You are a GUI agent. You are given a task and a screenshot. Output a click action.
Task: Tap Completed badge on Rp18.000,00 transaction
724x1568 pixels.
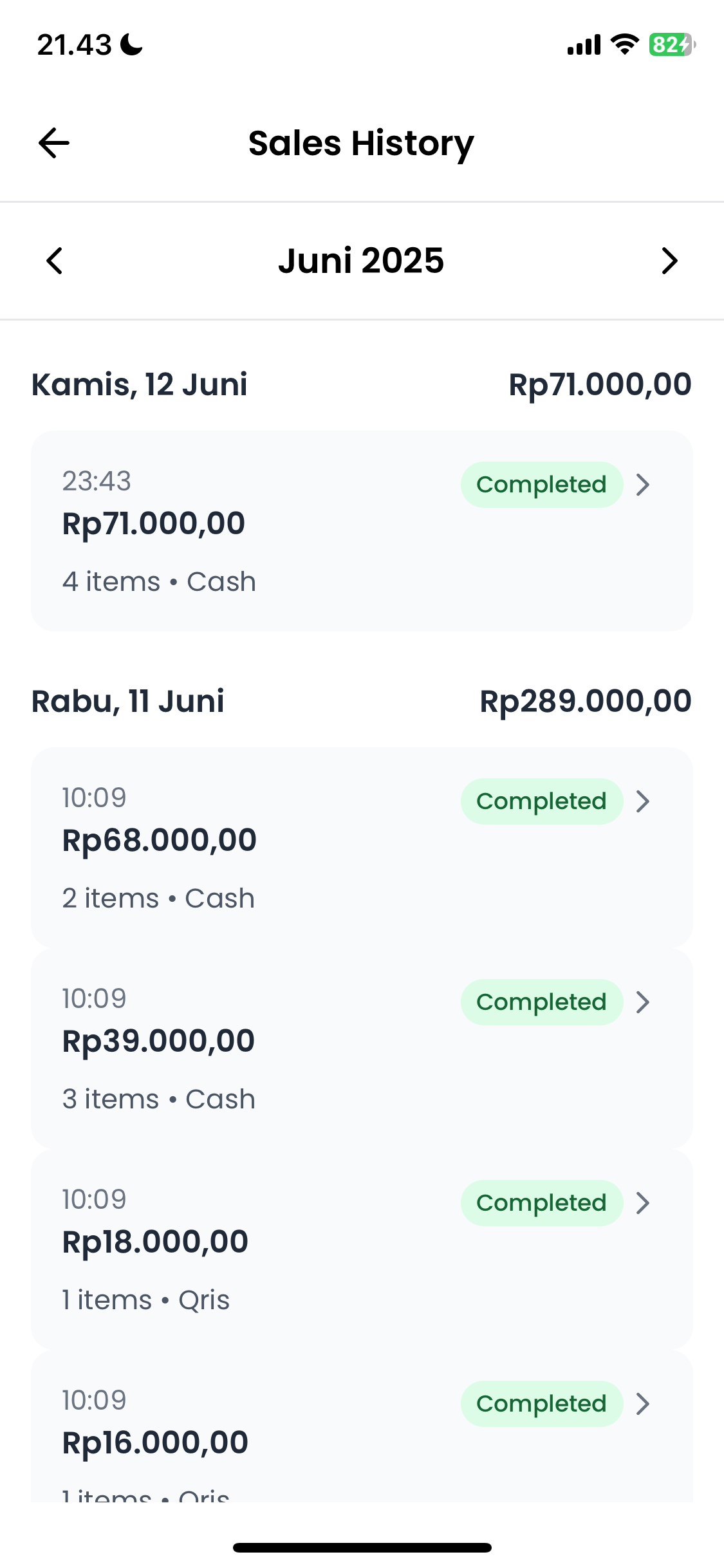(541, 1203)
